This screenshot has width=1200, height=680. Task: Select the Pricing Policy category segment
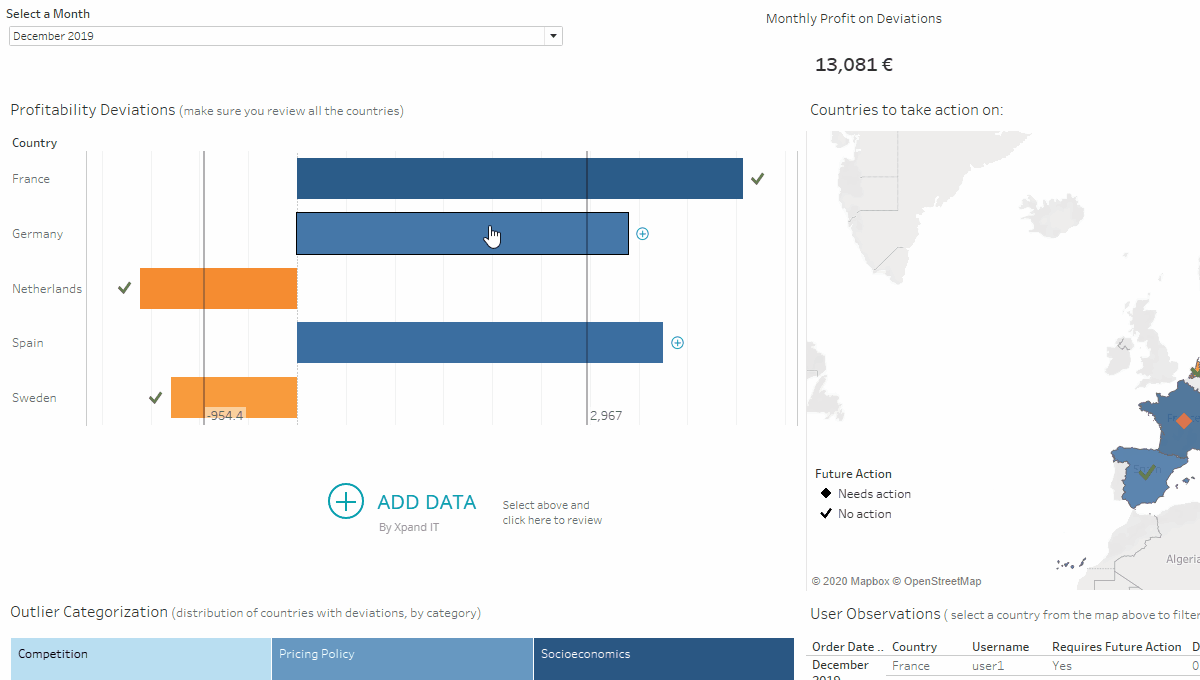pyautogui.click(x=401, y=658)
